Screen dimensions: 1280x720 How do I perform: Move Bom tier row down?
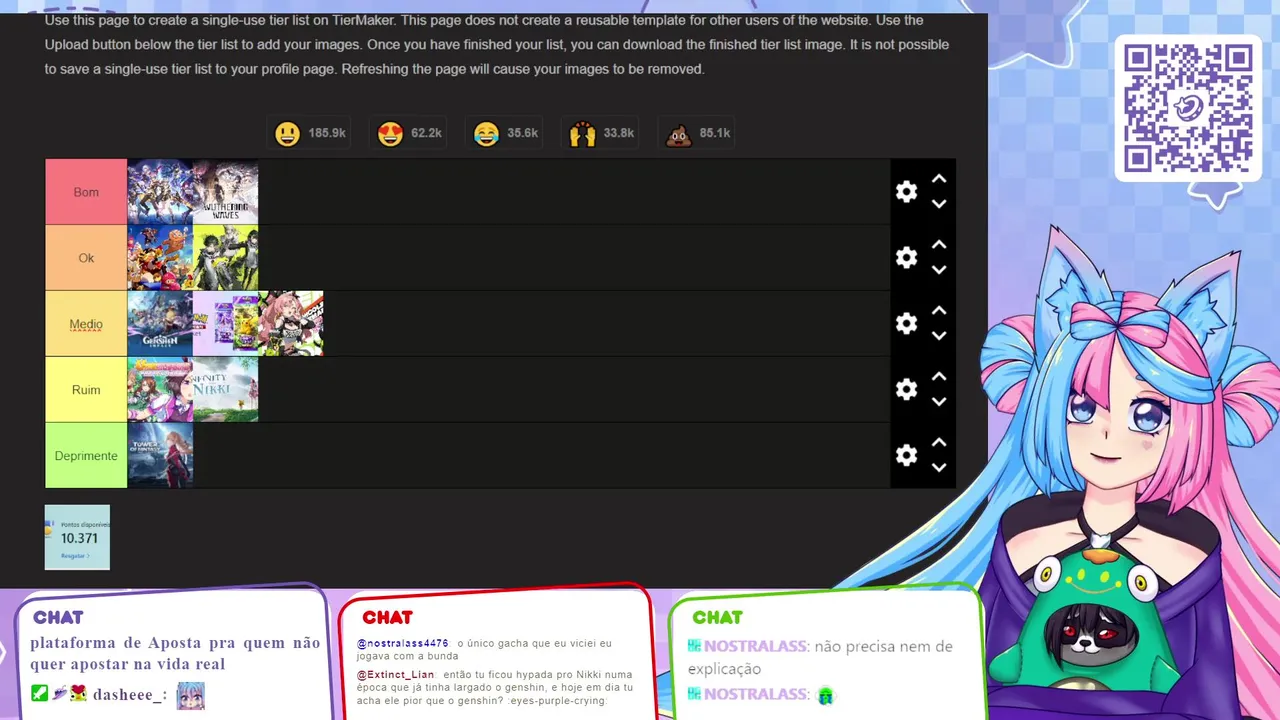coord(939,204)
